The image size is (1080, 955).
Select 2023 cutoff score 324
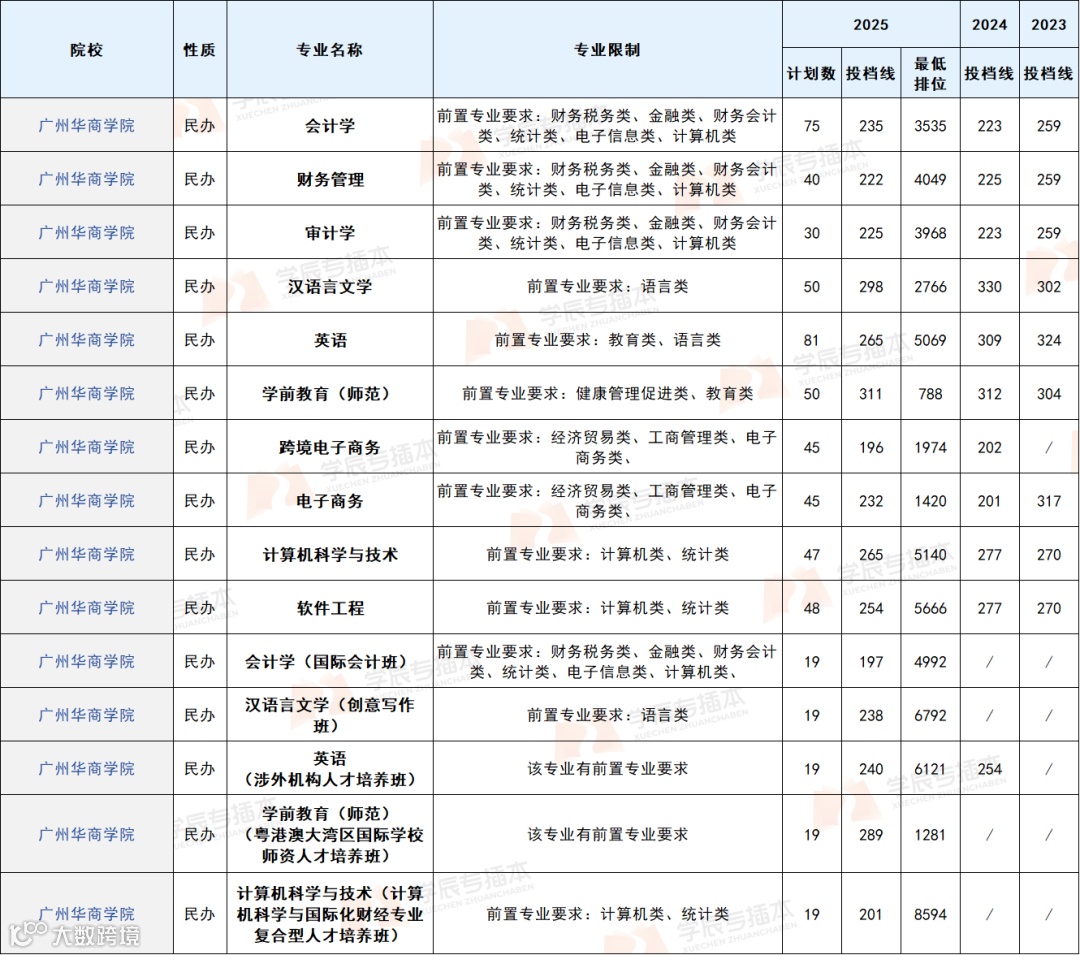point(1048,339)
